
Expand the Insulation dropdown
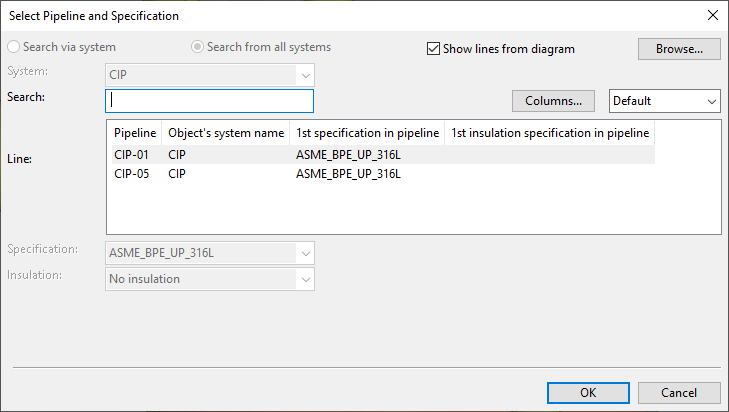210,279
